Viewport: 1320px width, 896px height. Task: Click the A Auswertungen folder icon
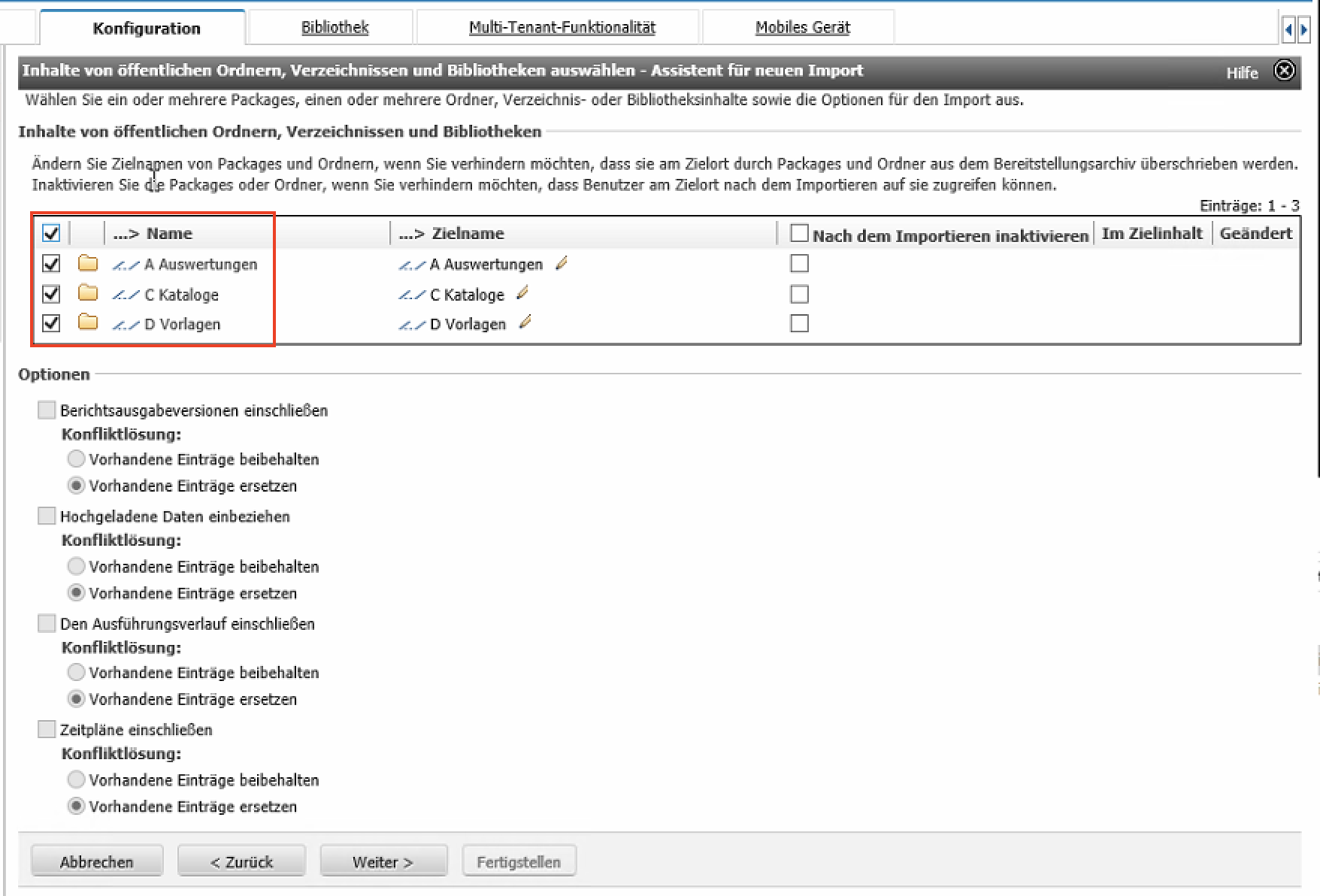coord(88,264)
